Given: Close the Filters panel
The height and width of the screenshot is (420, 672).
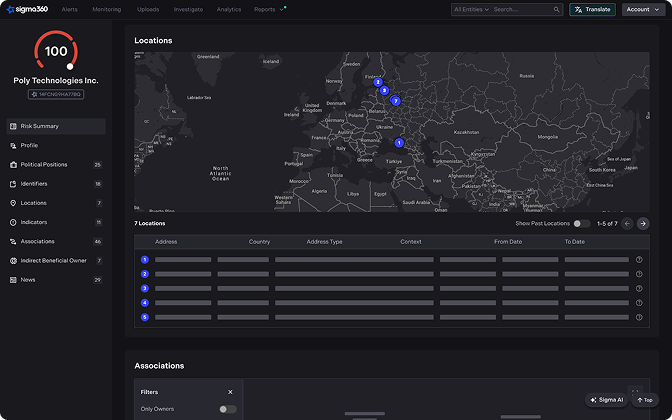Looking at the screenshot, I should pos(230,392).
